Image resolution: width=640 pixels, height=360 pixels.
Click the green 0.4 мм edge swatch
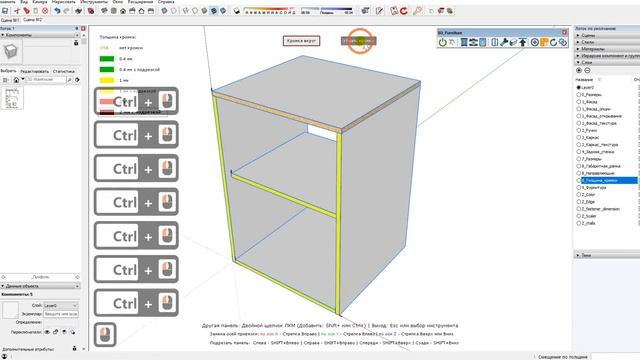107,59
